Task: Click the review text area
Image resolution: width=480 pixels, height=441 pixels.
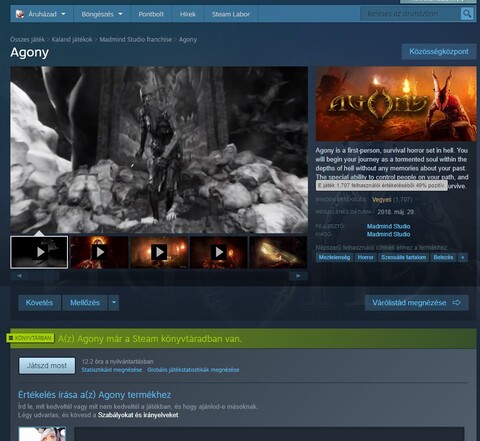Action: tap(269, 434)
